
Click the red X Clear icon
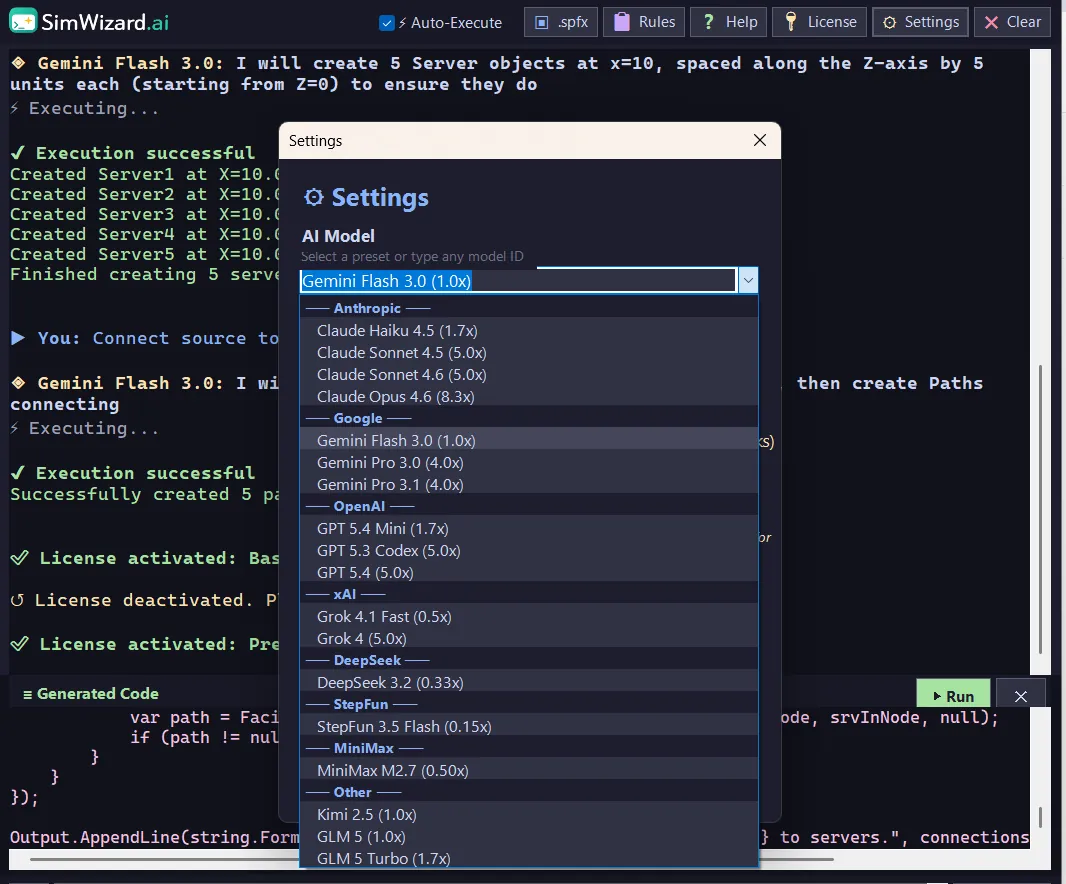click(993, 21)
